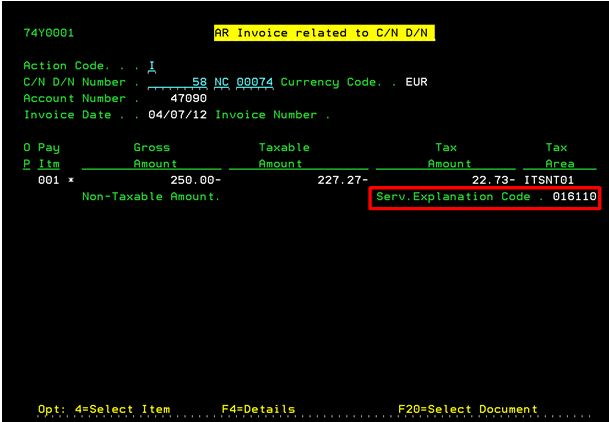Click the OP option field for item 001
The width and height of the screenshot is (609, 422).
[27, 180]
